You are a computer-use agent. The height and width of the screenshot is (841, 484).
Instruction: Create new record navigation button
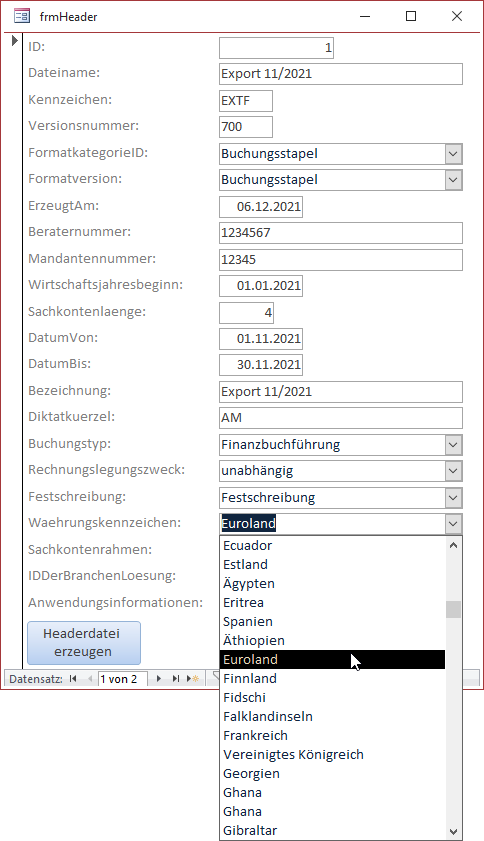pos(193,678)
